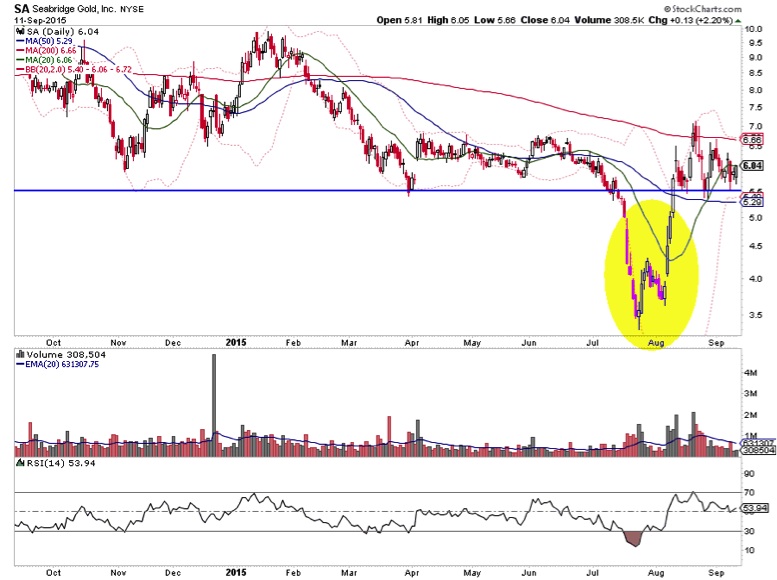Click the 2M volume axis label
Viewport: 777px width, 580px height.
click(750, 415)
